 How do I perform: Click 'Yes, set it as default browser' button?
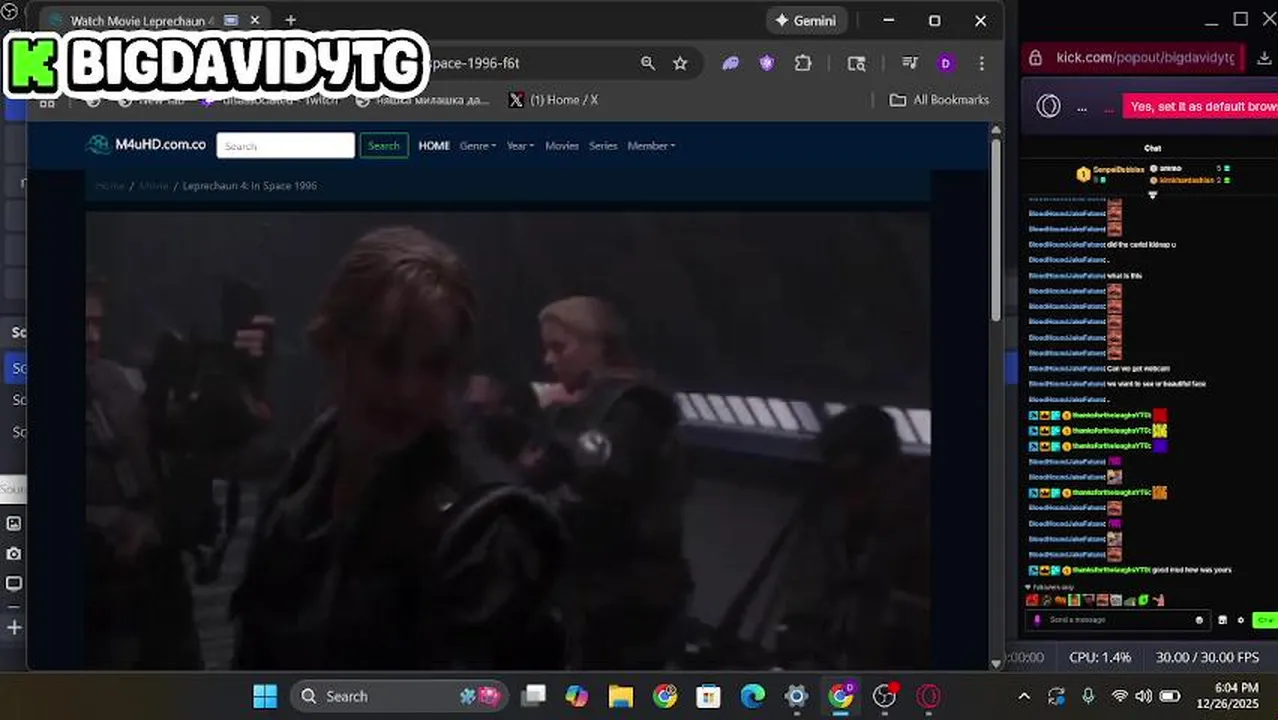(x=1202, y=106)
